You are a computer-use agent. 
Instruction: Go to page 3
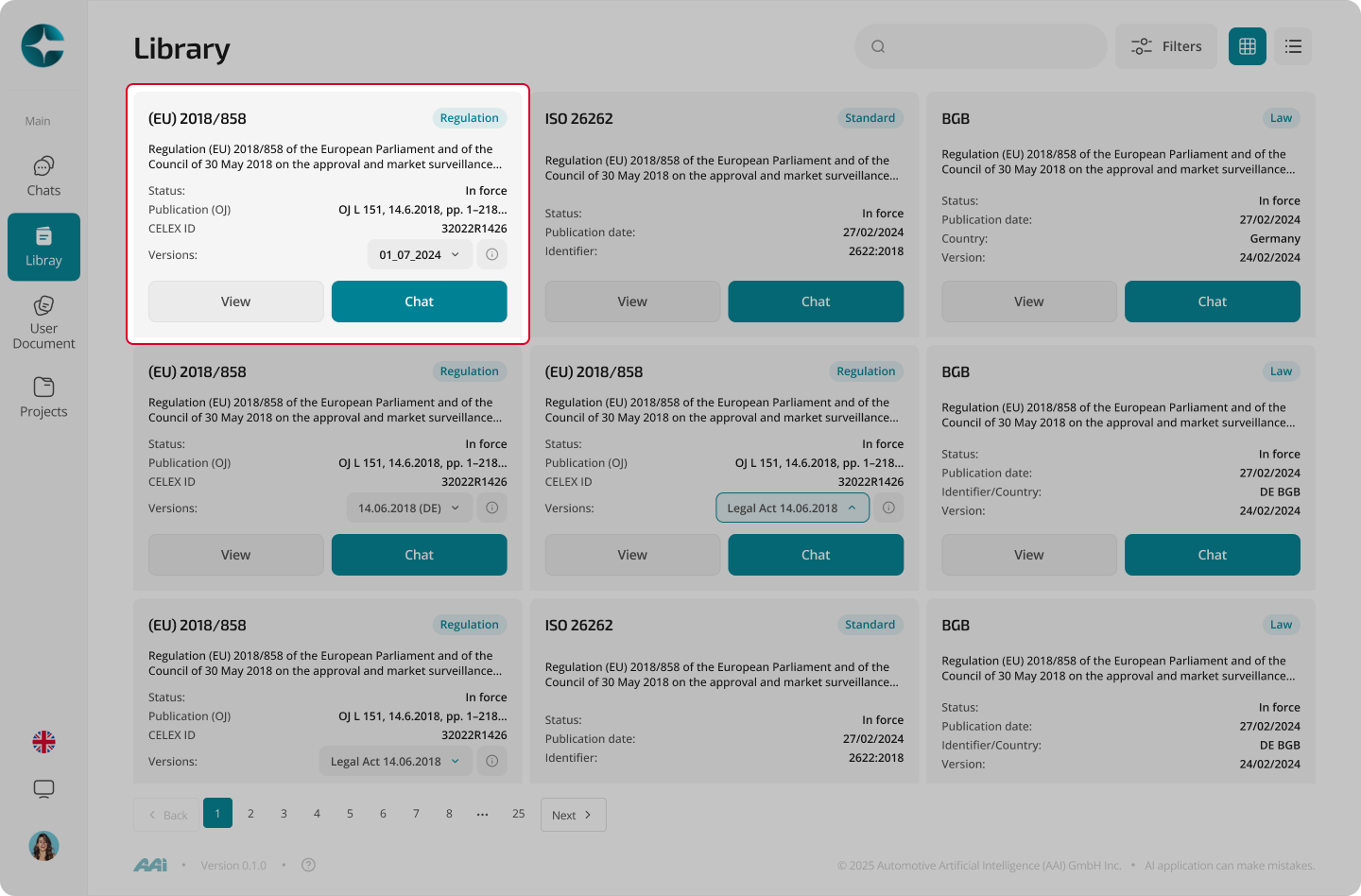284,813
